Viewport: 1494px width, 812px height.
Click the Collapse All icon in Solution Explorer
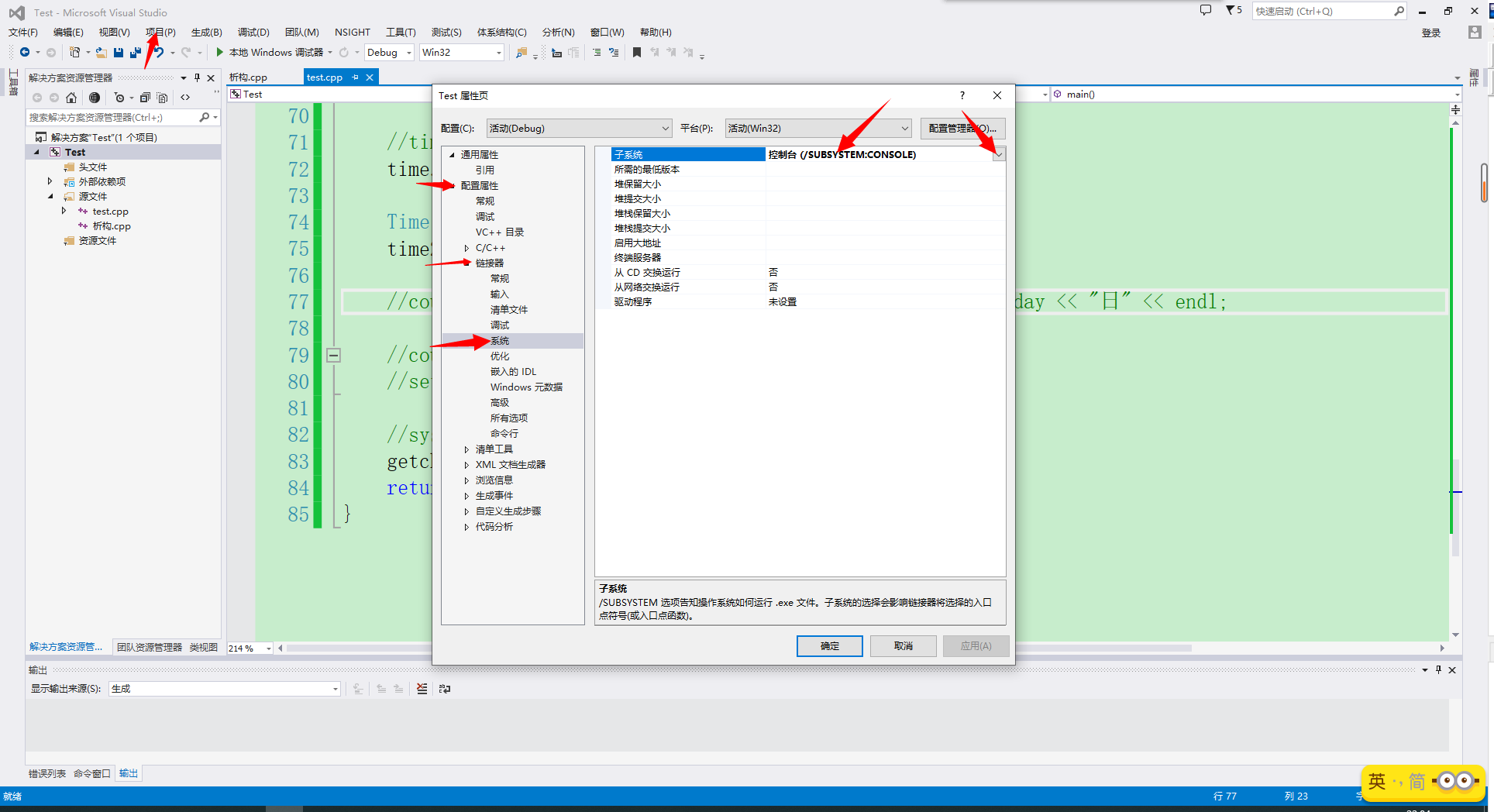145,98
